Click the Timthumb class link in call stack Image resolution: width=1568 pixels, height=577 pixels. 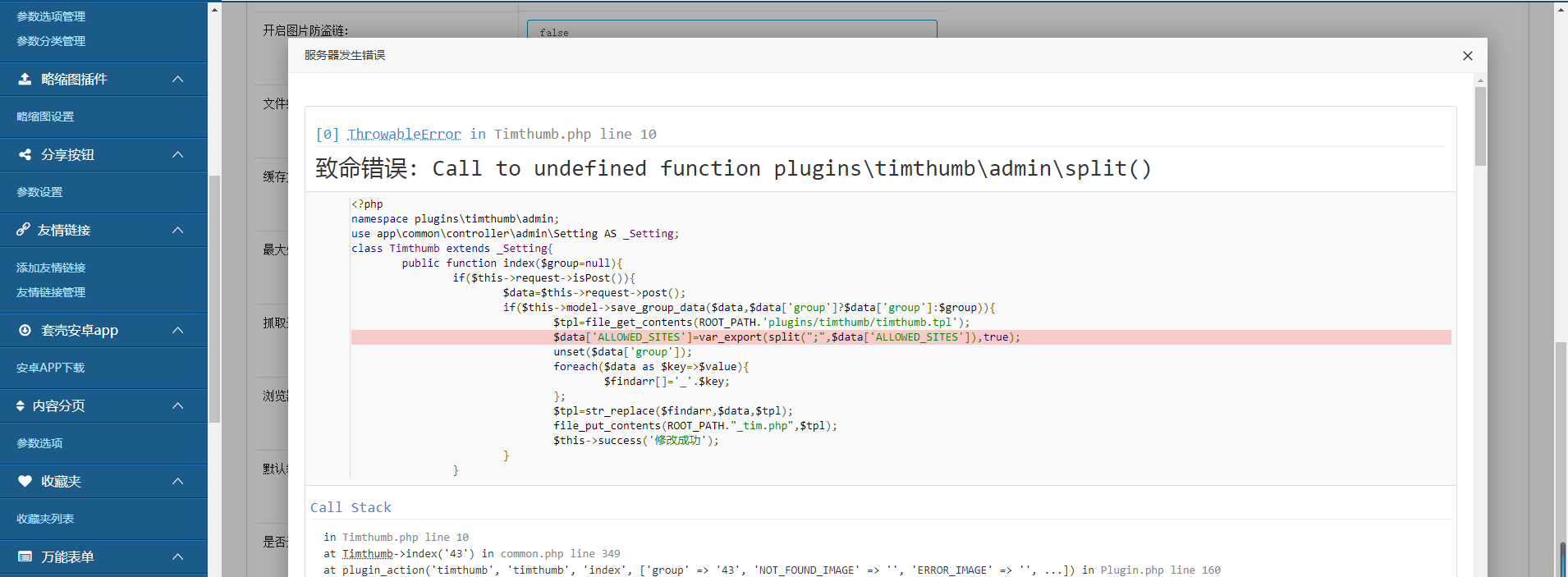pyautogui.click(x=367, y=554)
